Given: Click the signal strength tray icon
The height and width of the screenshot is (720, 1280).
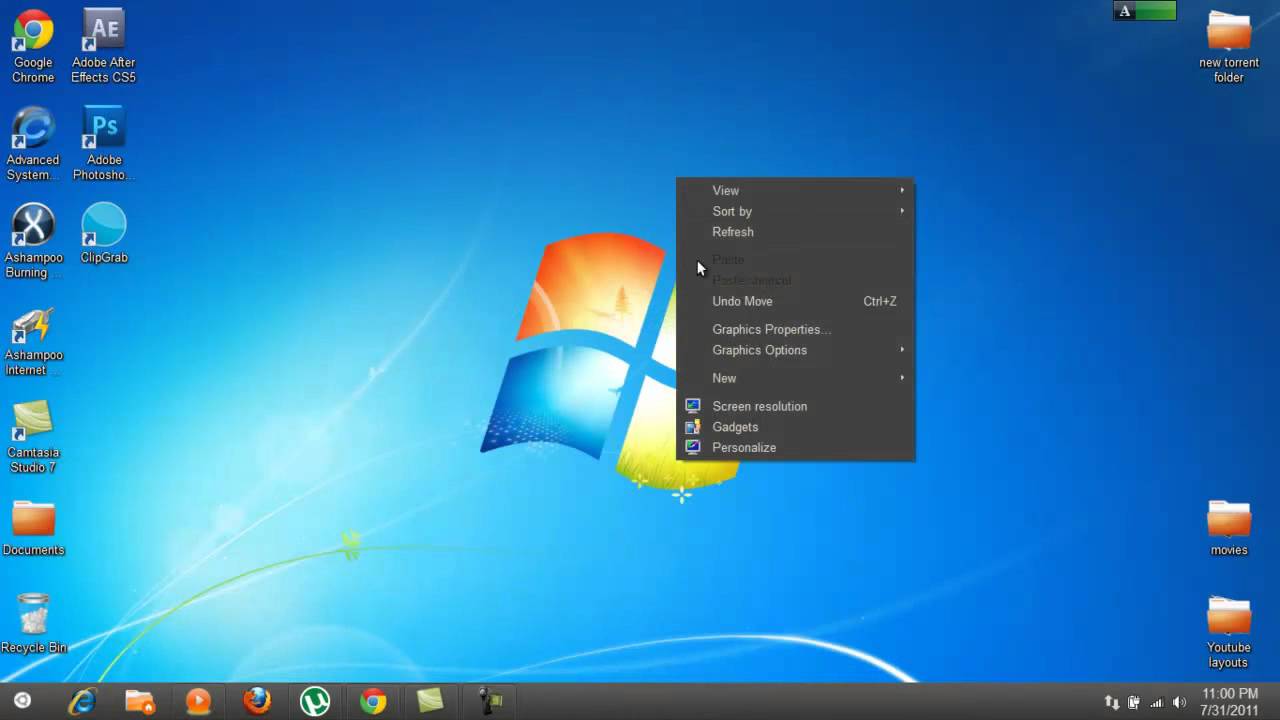Looking at the screenshot, I should (x=1157, y=702).
